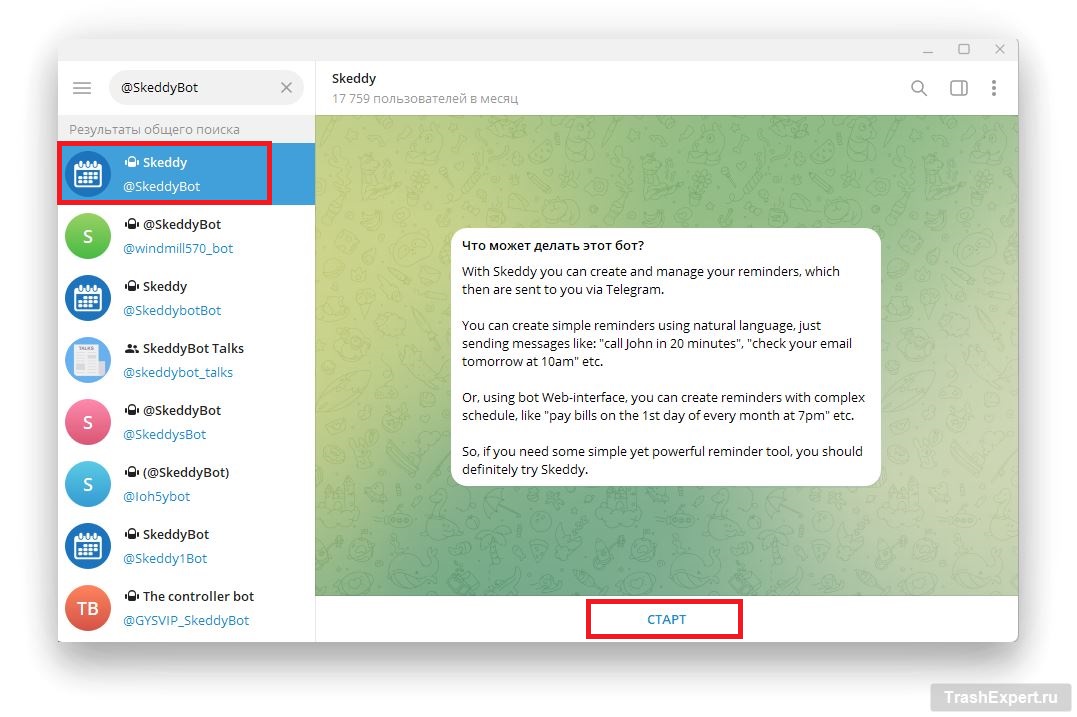Viewport: 1077px width, 717px height.
Task: Open SkeddyBot Talks group chat
Action: coord(186,360)
